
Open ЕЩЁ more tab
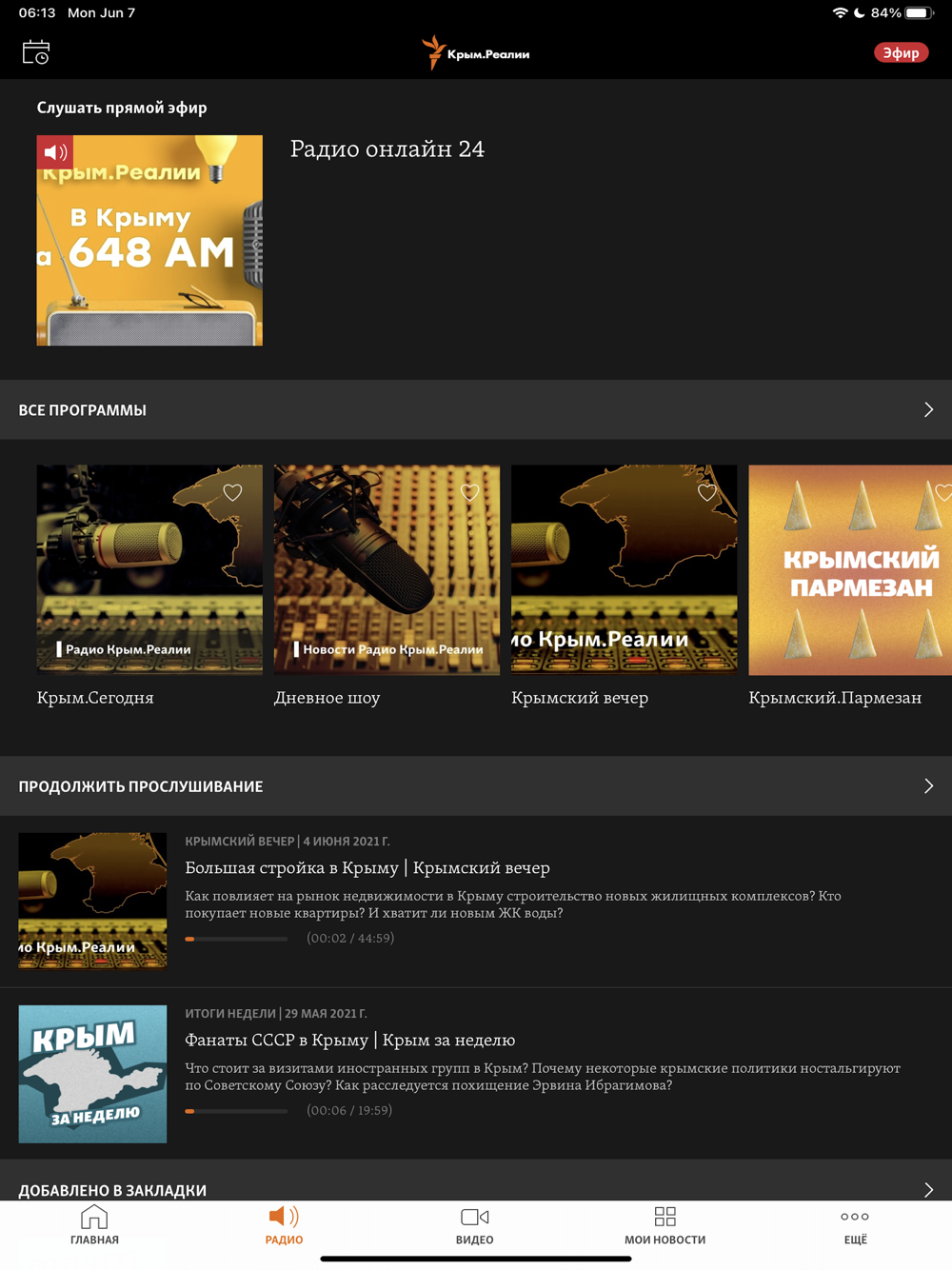point(855,1225)
